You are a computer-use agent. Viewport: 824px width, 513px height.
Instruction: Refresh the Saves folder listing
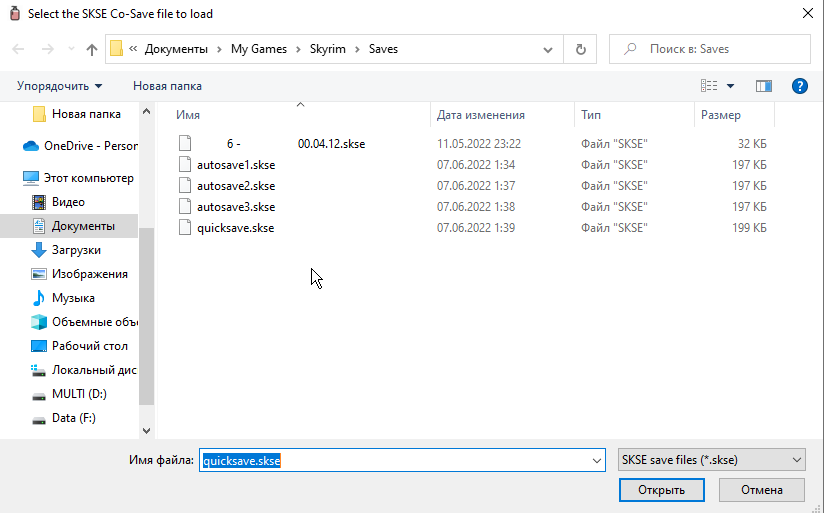(581, 49)
